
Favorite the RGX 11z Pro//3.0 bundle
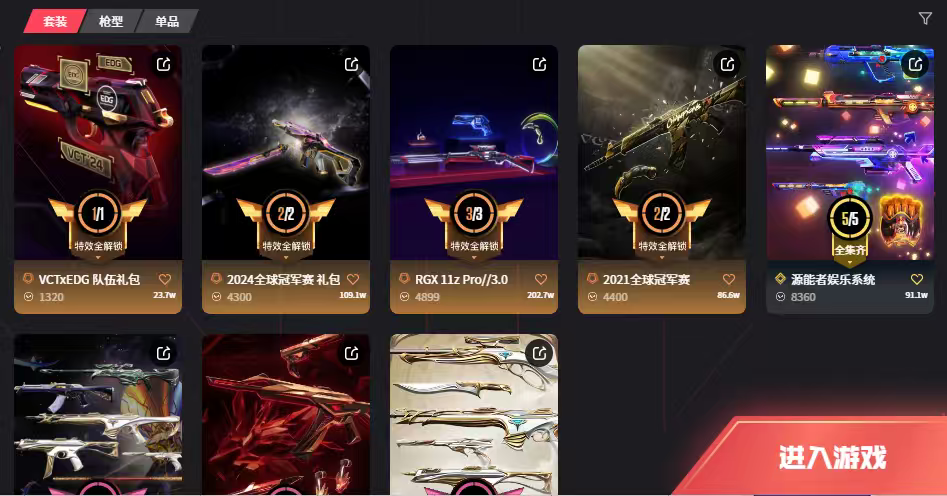(541, 279)
